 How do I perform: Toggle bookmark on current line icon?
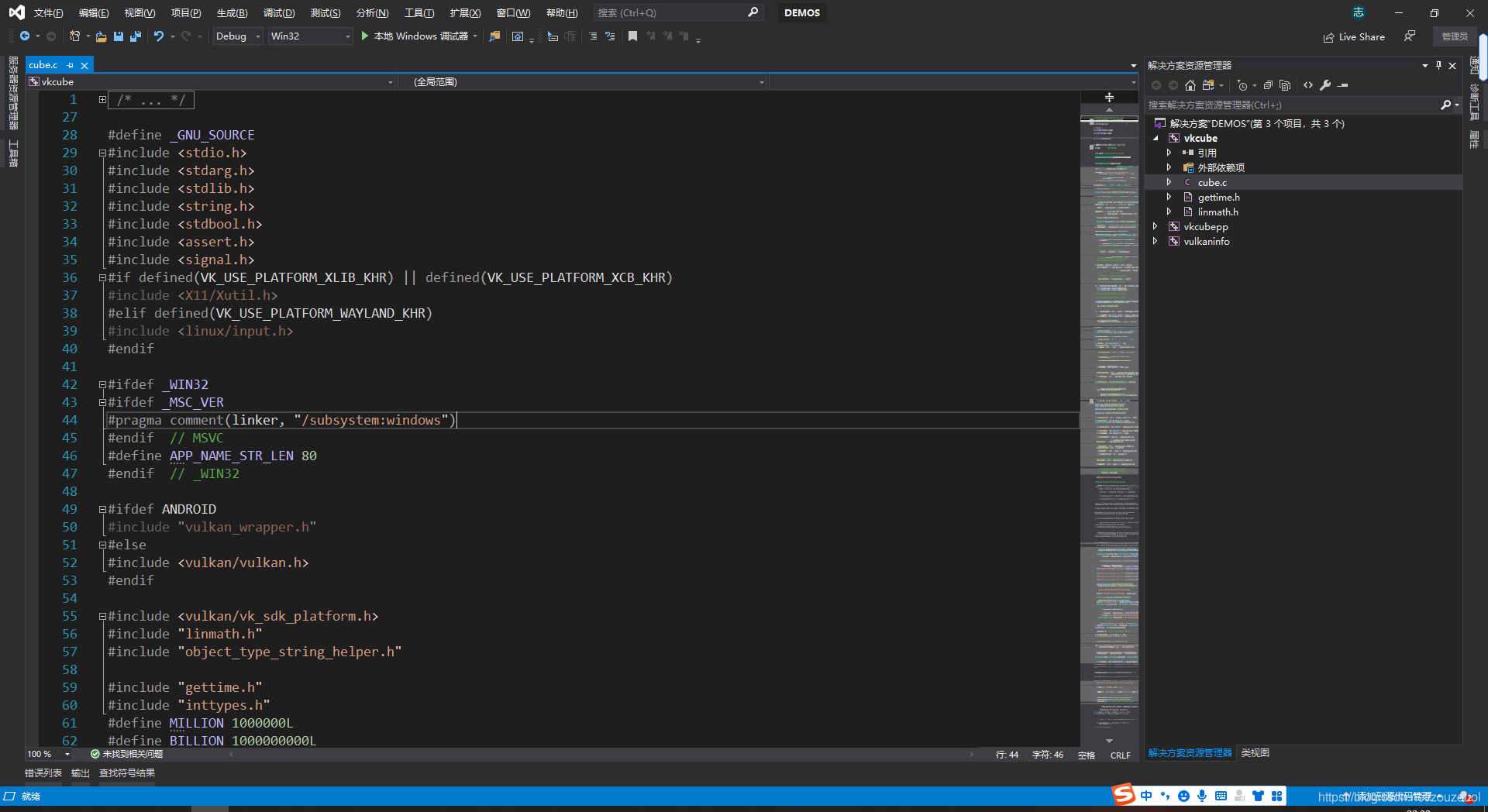(632, 36)
